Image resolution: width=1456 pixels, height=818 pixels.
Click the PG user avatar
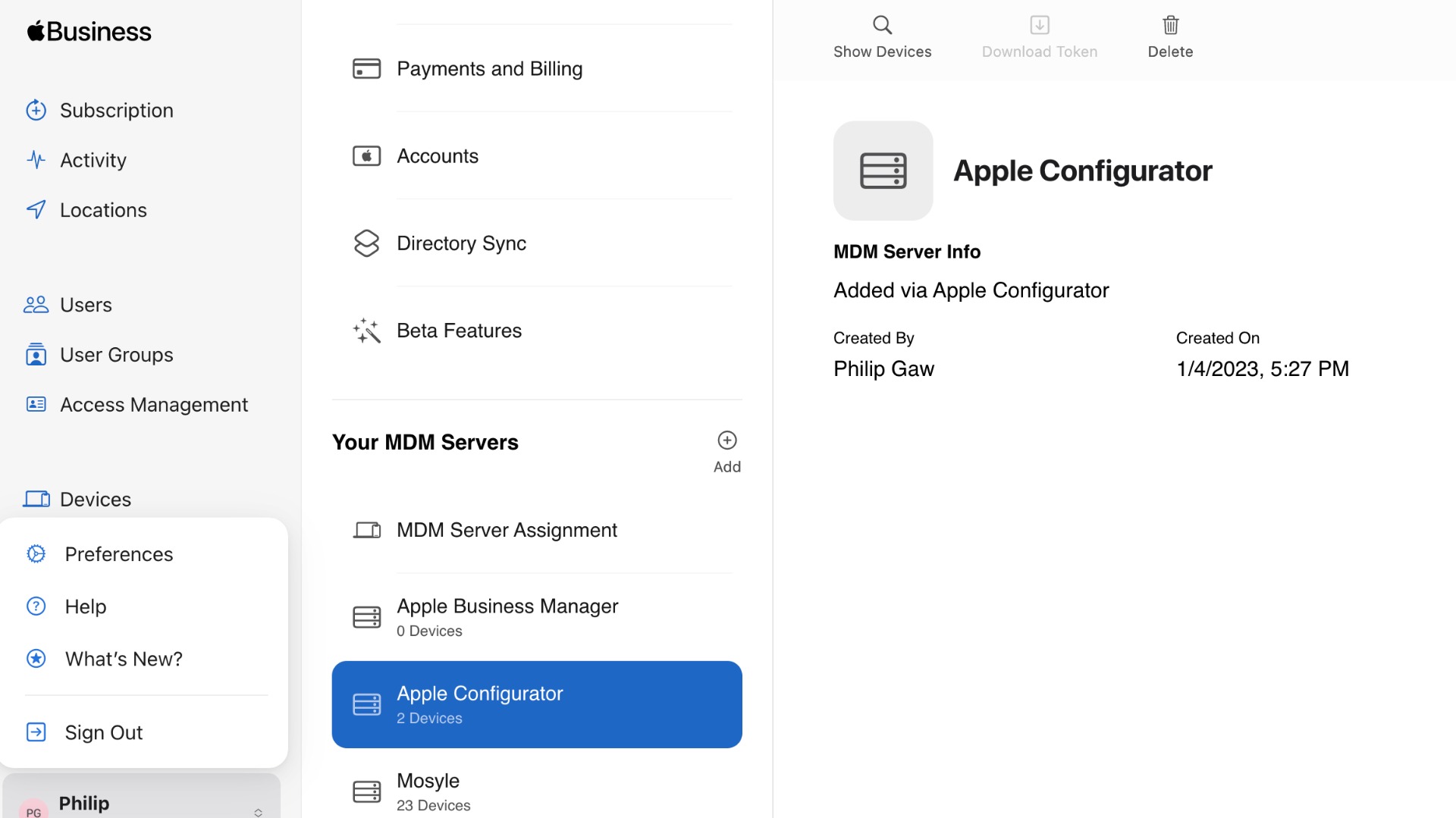pos(33,810)
